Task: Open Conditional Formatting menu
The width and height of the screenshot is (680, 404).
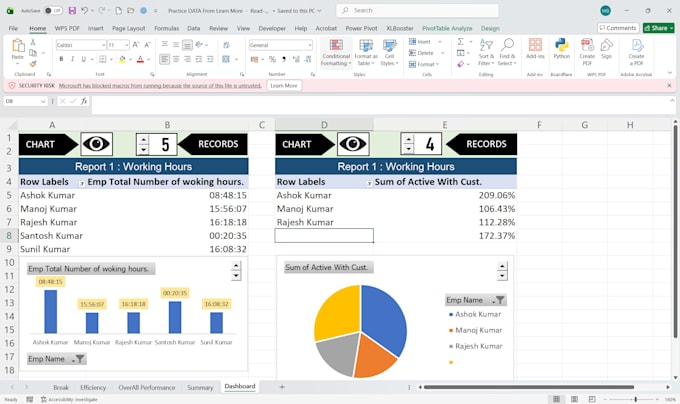Action: (336, 53)
